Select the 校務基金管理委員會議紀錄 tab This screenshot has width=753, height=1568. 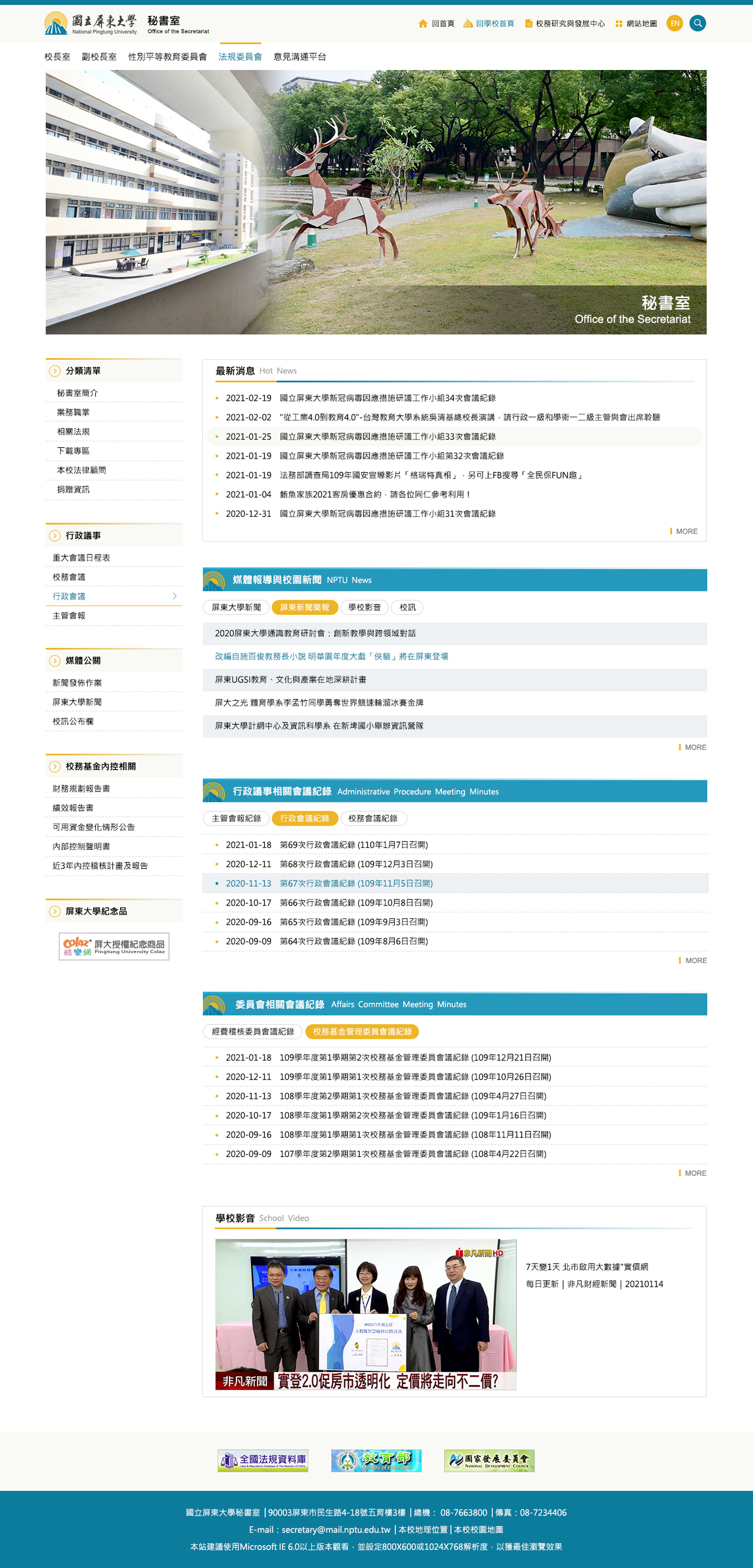(x=362, y=1032)
